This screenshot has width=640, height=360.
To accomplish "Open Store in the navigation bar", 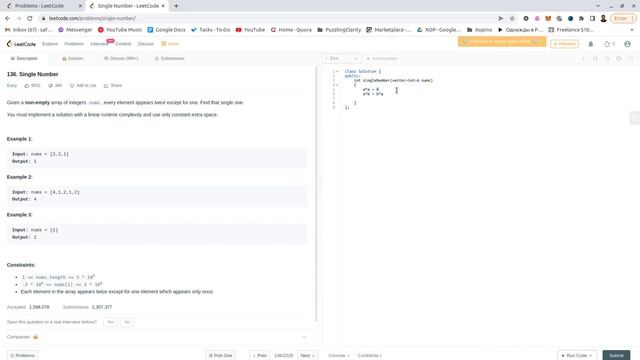I will click(x=170, y=44).
